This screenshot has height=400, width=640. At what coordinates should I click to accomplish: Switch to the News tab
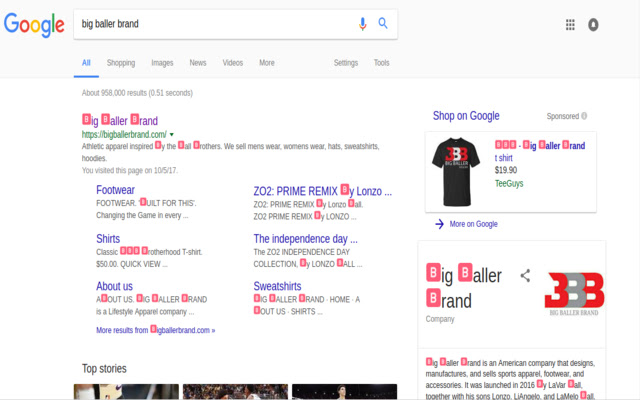198,63
